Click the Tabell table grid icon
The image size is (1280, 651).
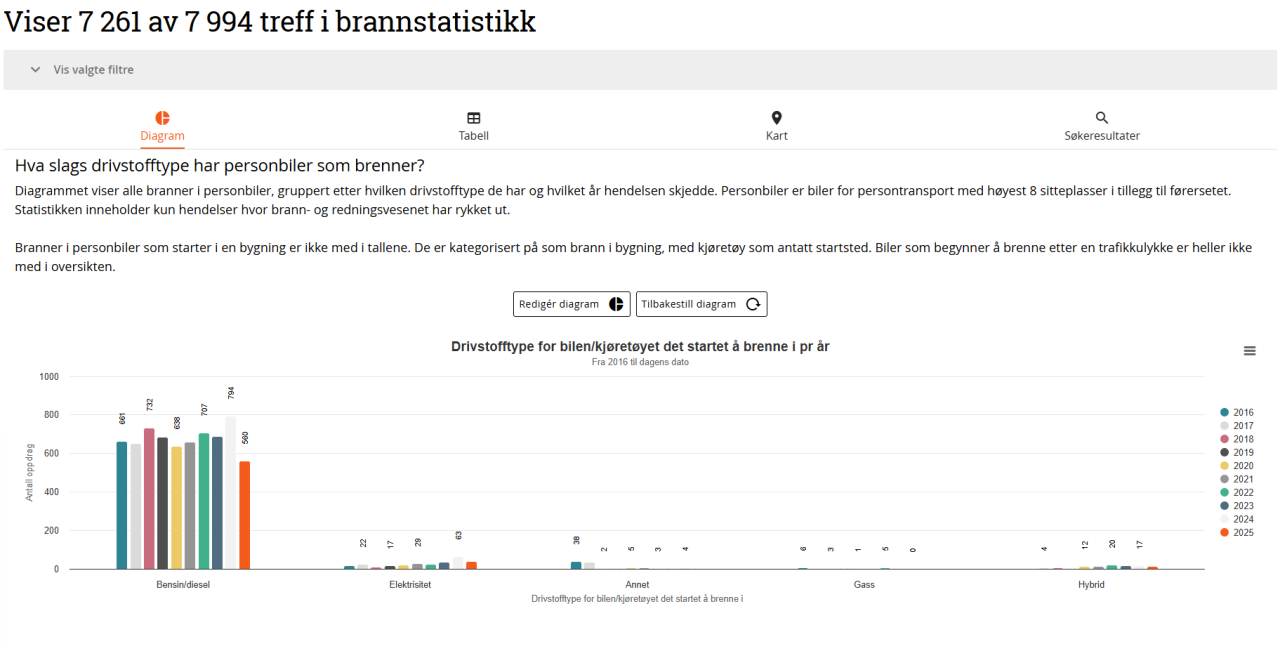click(x=474, y=118)
